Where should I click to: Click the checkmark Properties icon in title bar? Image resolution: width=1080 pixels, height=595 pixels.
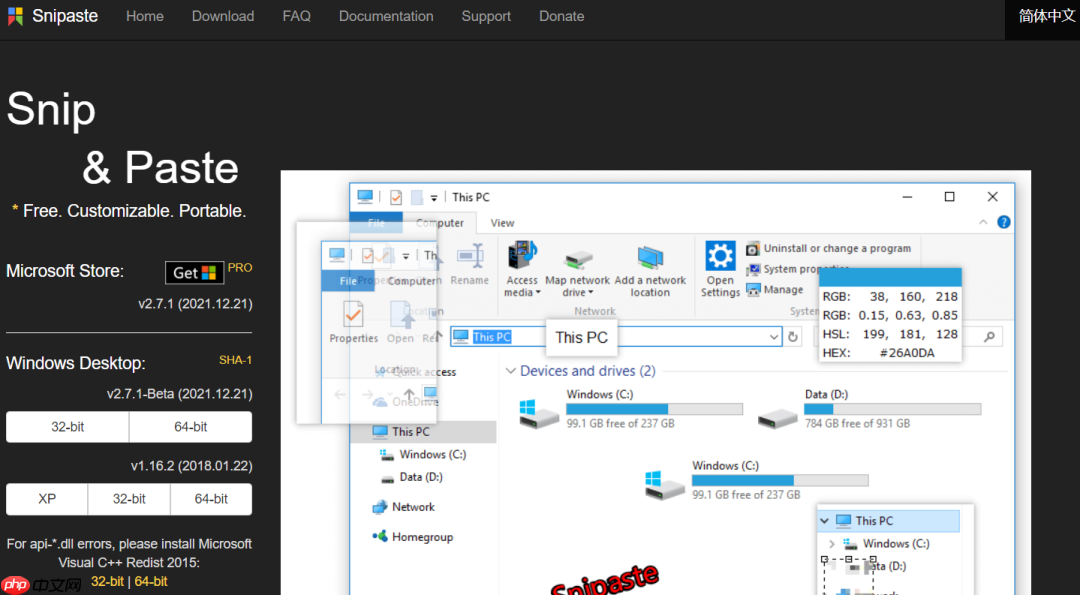396,198
